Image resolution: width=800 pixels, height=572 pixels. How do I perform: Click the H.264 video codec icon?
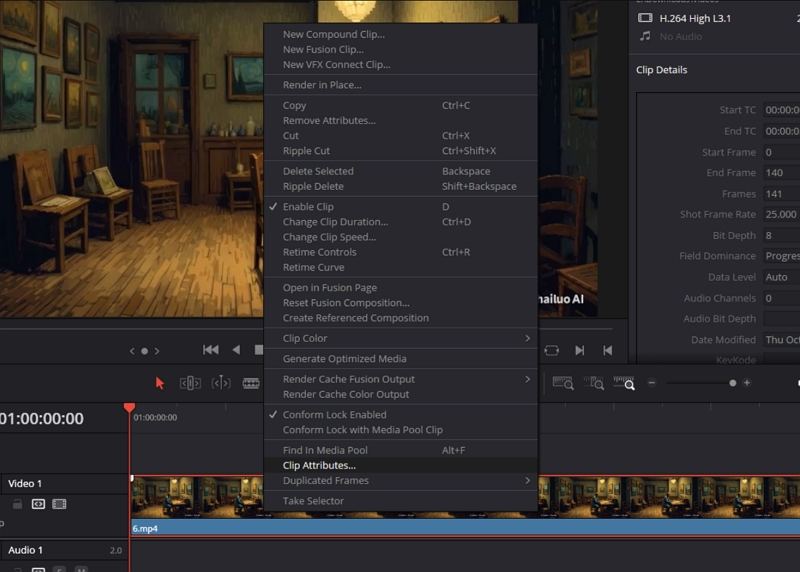point(645,18)
